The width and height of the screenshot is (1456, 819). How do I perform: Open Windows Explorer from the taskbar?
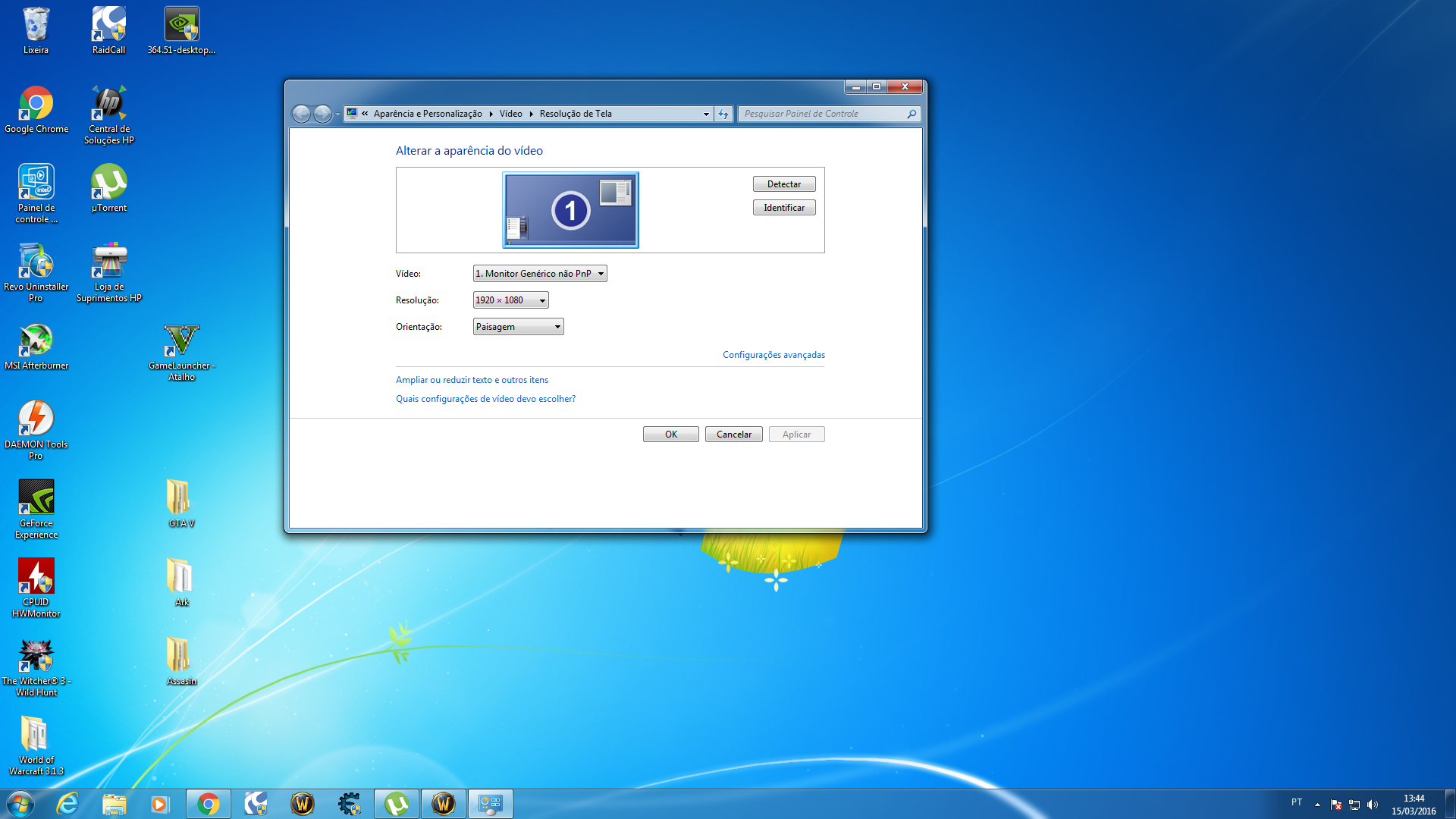(115, 804)
